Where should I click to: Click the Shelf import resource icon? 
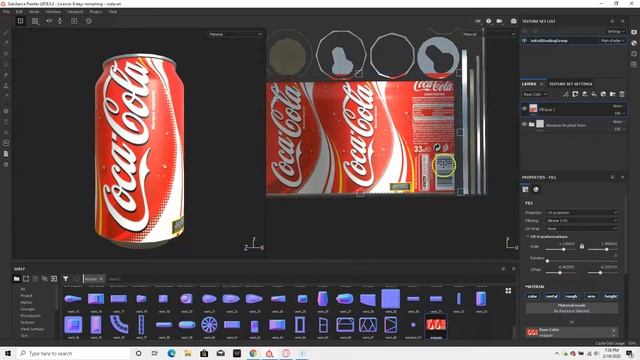[54, 279]
